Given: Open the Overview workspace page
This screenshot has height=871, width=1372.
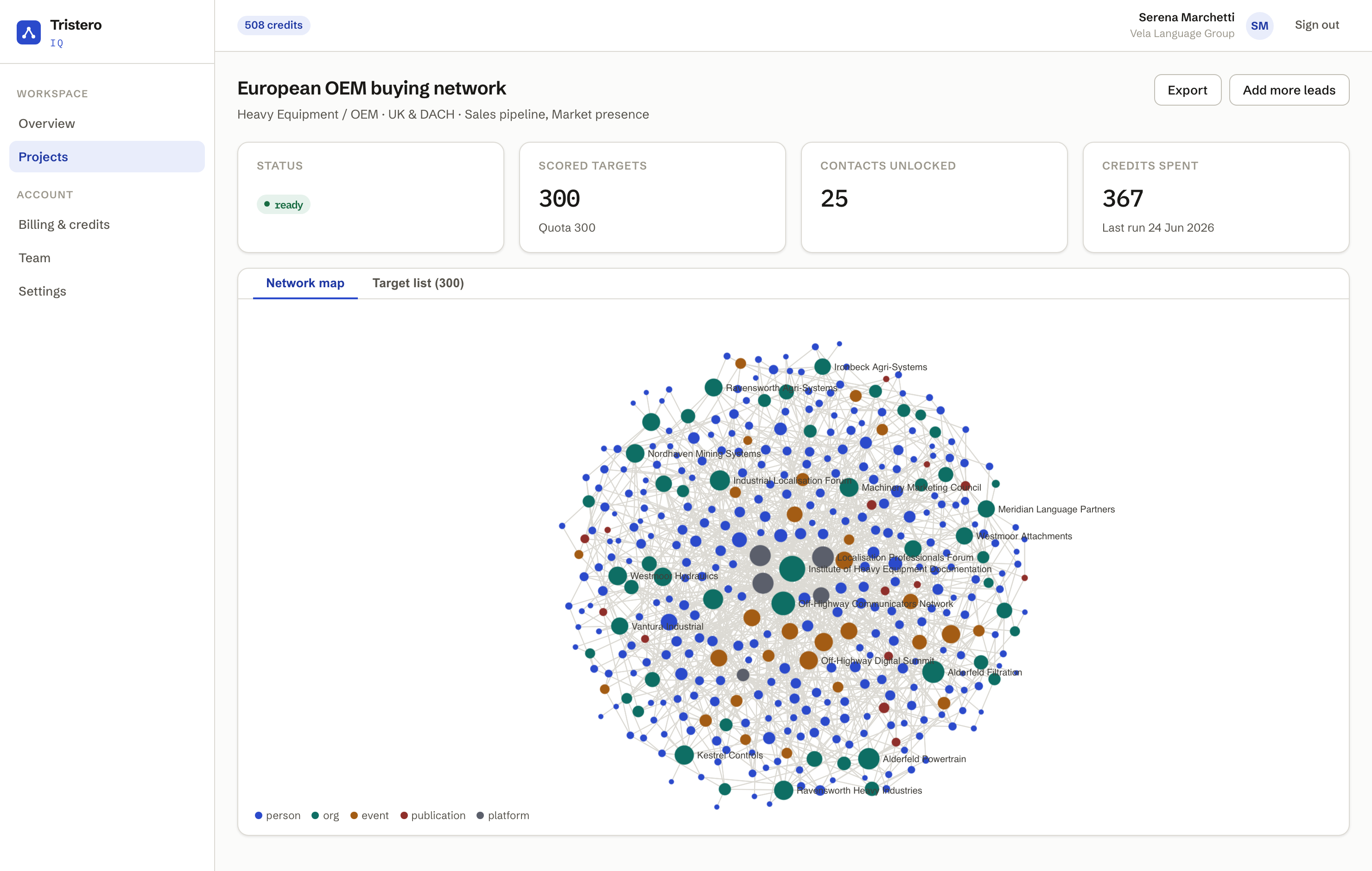Looking at the screenshot, I should tap(107, 124).
